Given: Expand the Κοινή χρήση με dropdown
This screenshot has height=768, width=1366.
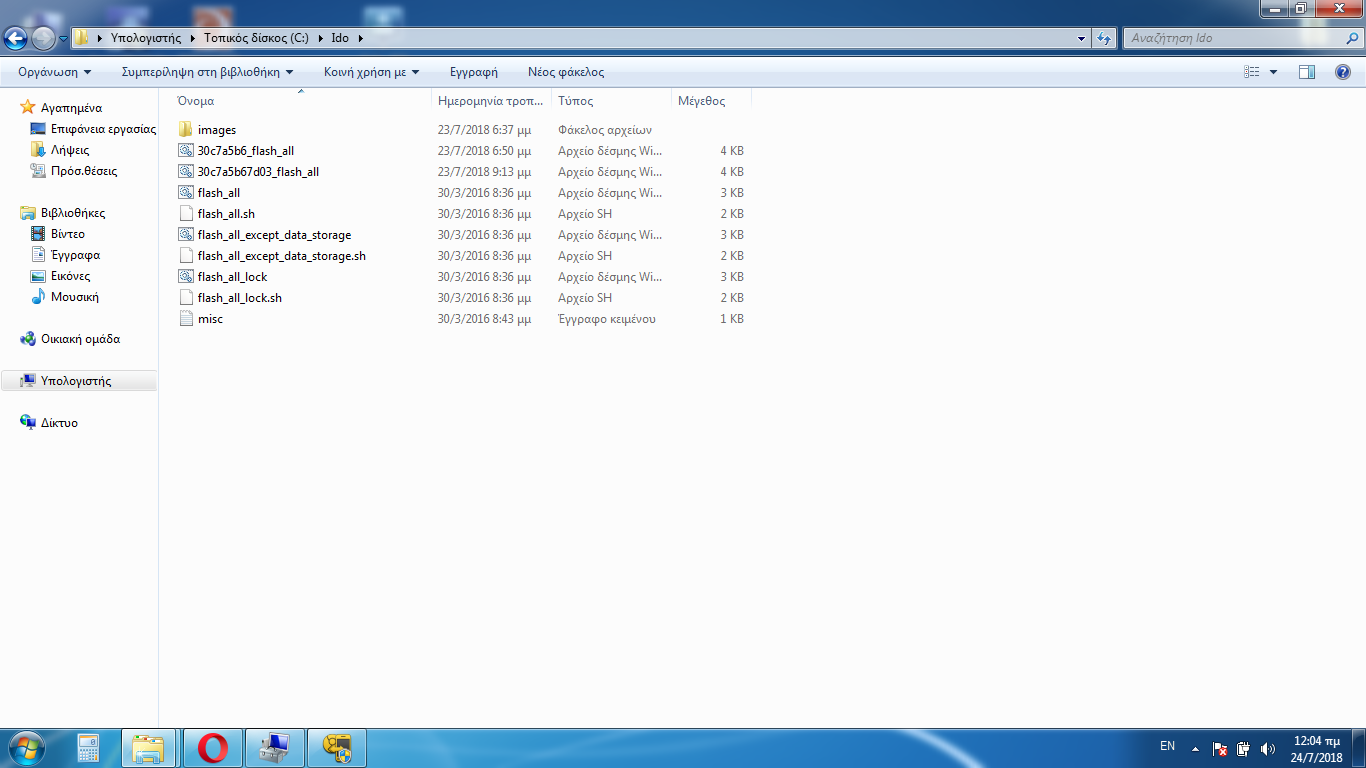Looking at the screenshot, I should tap(371, 72).
